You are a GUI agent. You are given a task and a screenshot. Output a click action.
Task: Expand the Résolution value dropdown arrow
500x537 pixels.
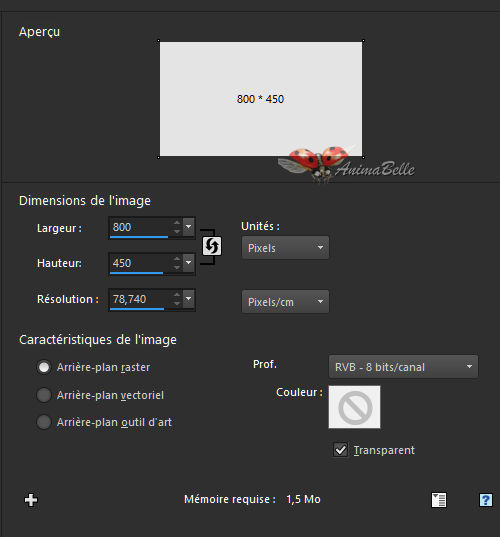189,299
